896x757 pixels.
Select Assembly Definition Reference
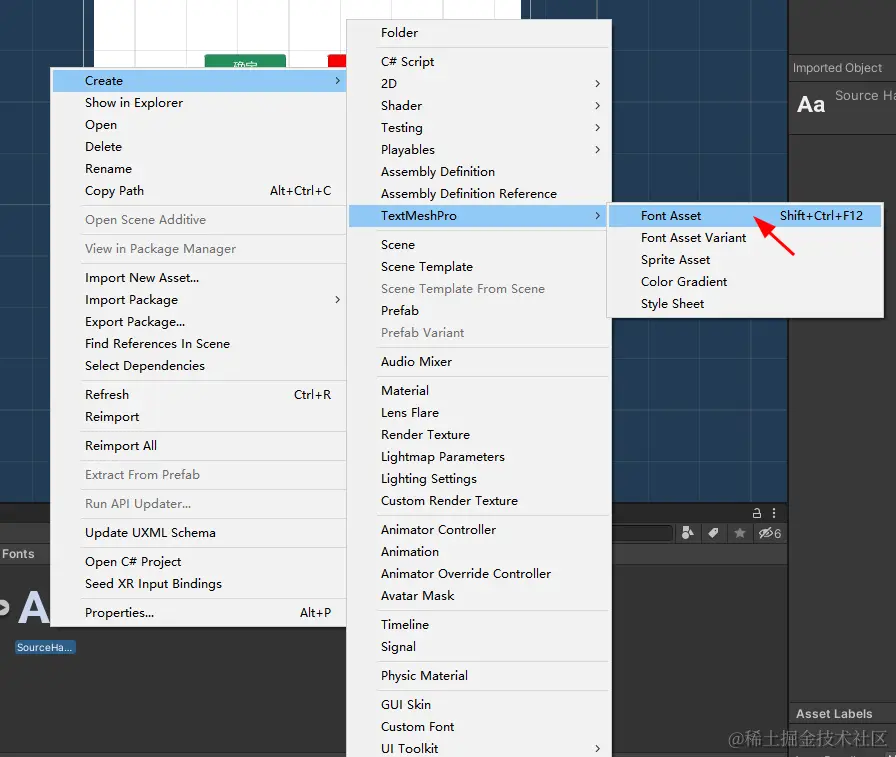pyautogui.click(x=479, y=194)
